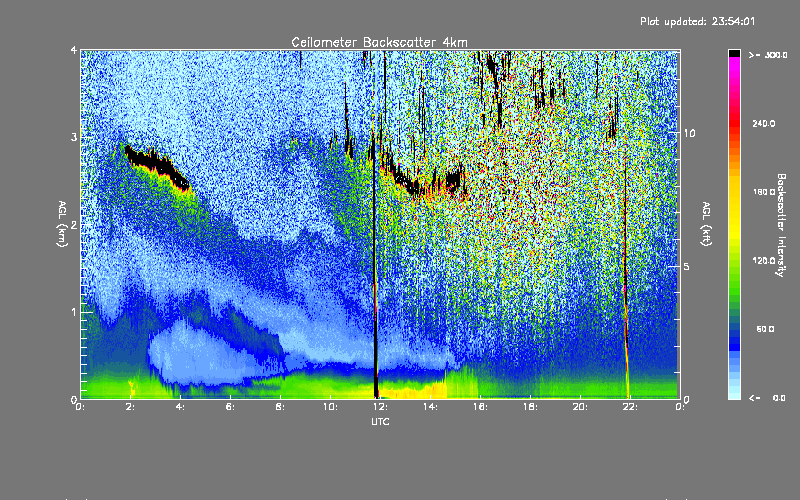Viewport: 800px width, 500px height.
Task: Click the left "AGL (km)" axis label
Action: point(62,224)
